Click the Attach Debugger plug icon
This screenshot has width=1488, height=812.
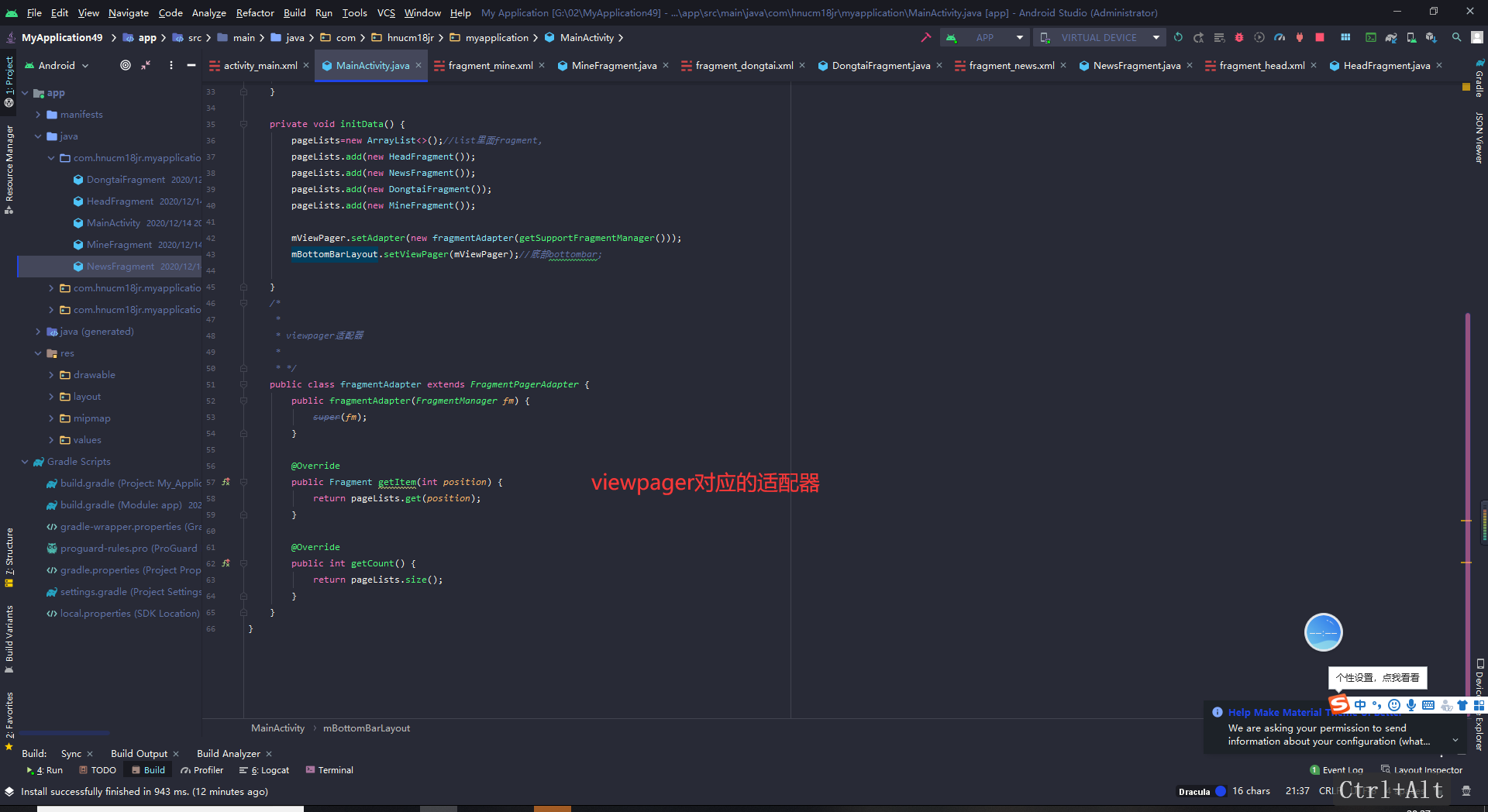[1300, 37]
